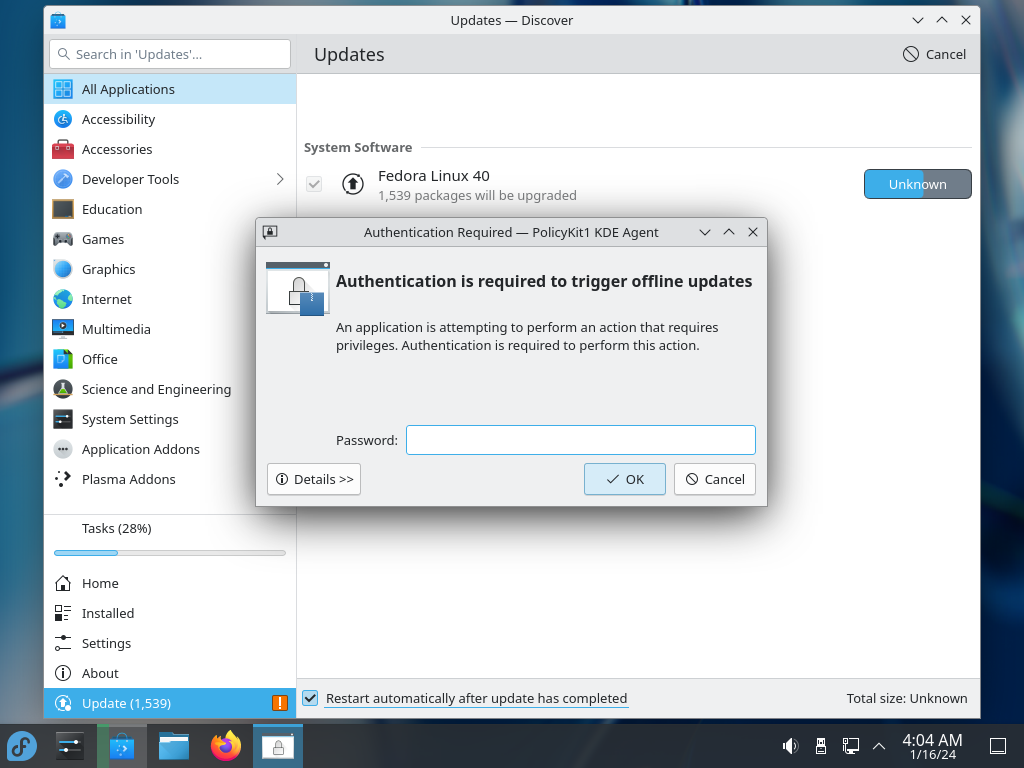This screenshot has height=768, width=1024.
Task: Click the Total size: Unknown text
Action: [907, 698]
